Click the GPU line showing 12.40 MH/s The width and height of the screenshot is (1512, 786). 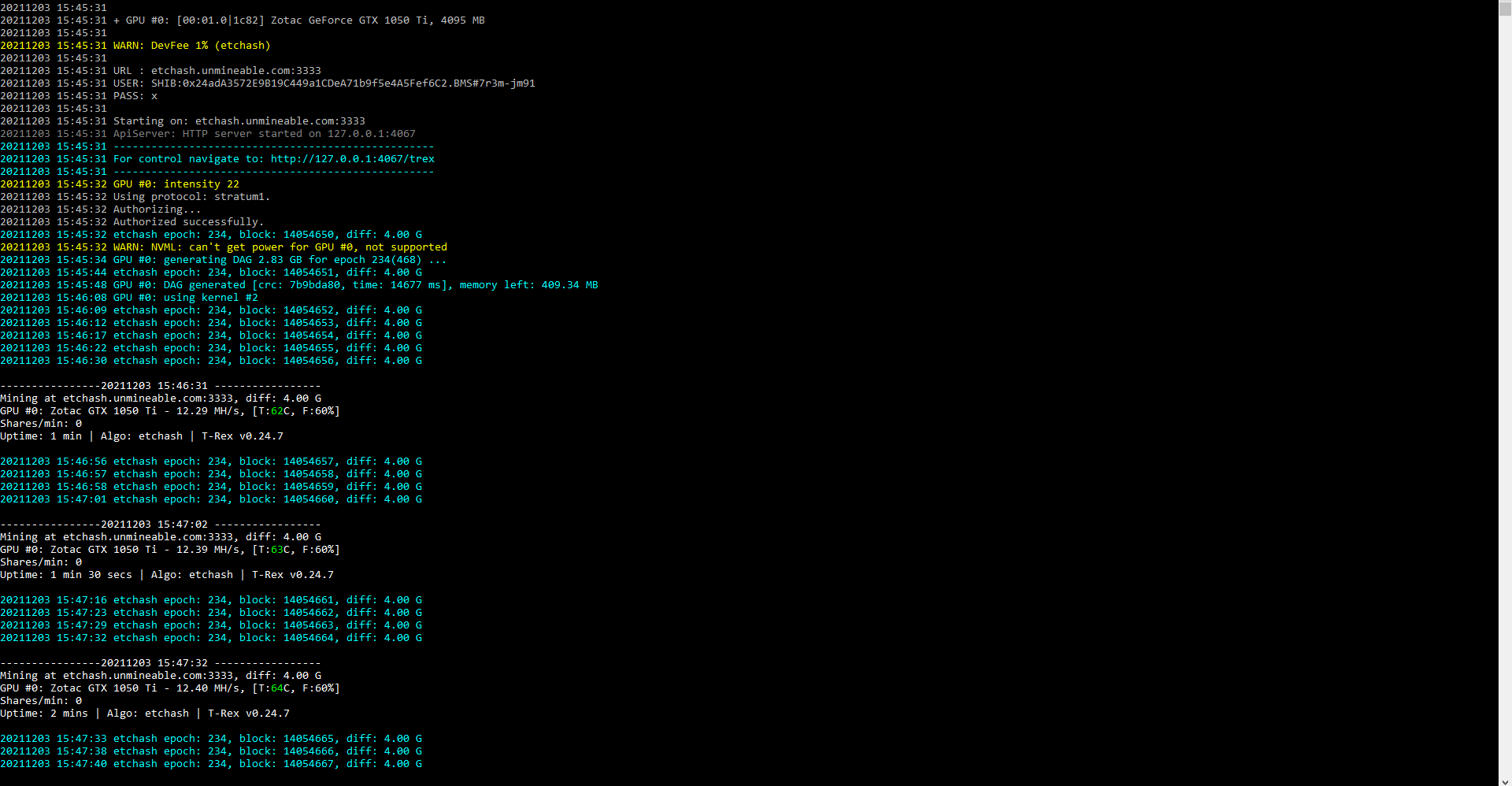[170, 688]
